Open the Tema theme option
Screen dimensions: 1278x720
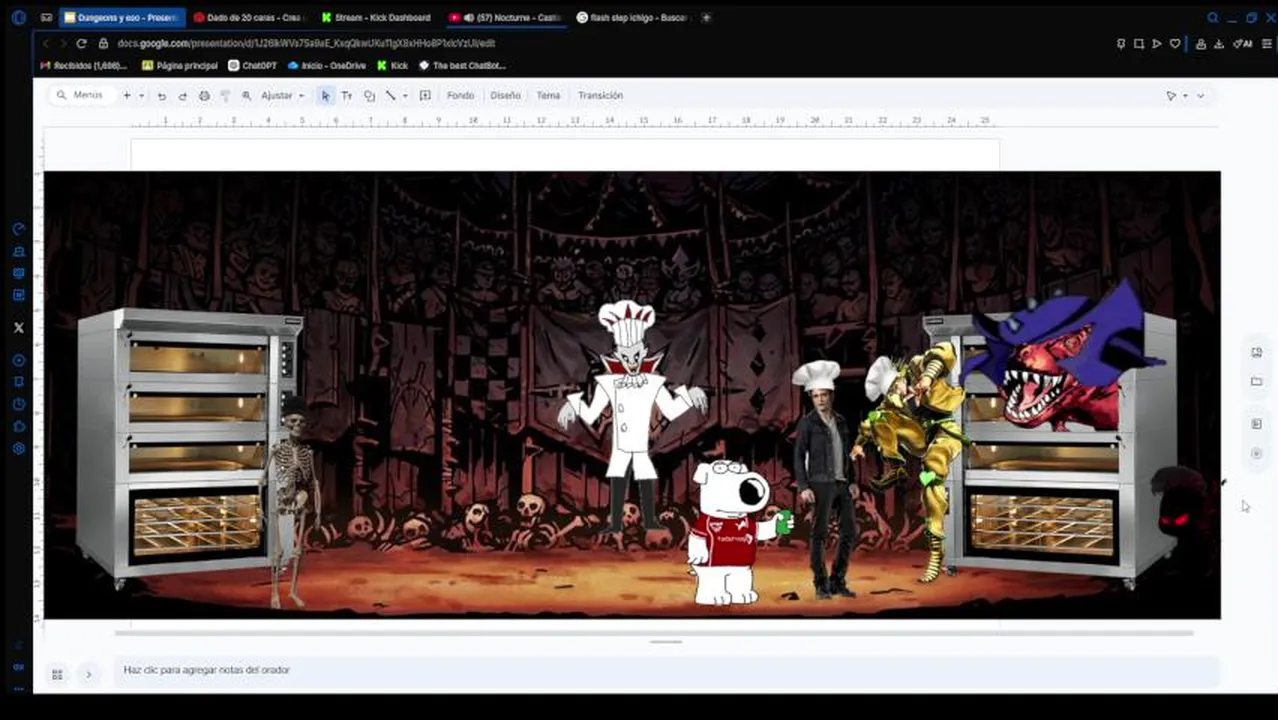tap(548, 96)
